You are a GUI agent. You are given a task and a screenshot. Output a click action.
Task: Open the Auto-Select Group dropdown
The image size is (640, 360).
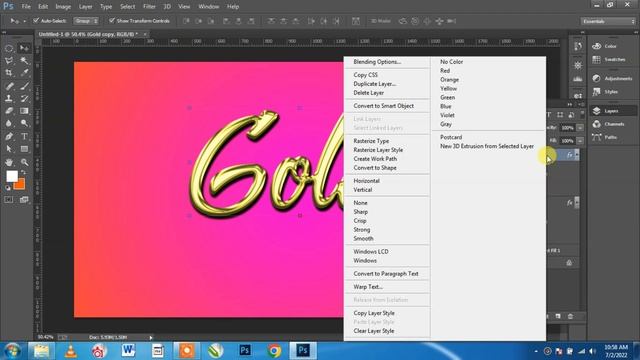(86, 21)
